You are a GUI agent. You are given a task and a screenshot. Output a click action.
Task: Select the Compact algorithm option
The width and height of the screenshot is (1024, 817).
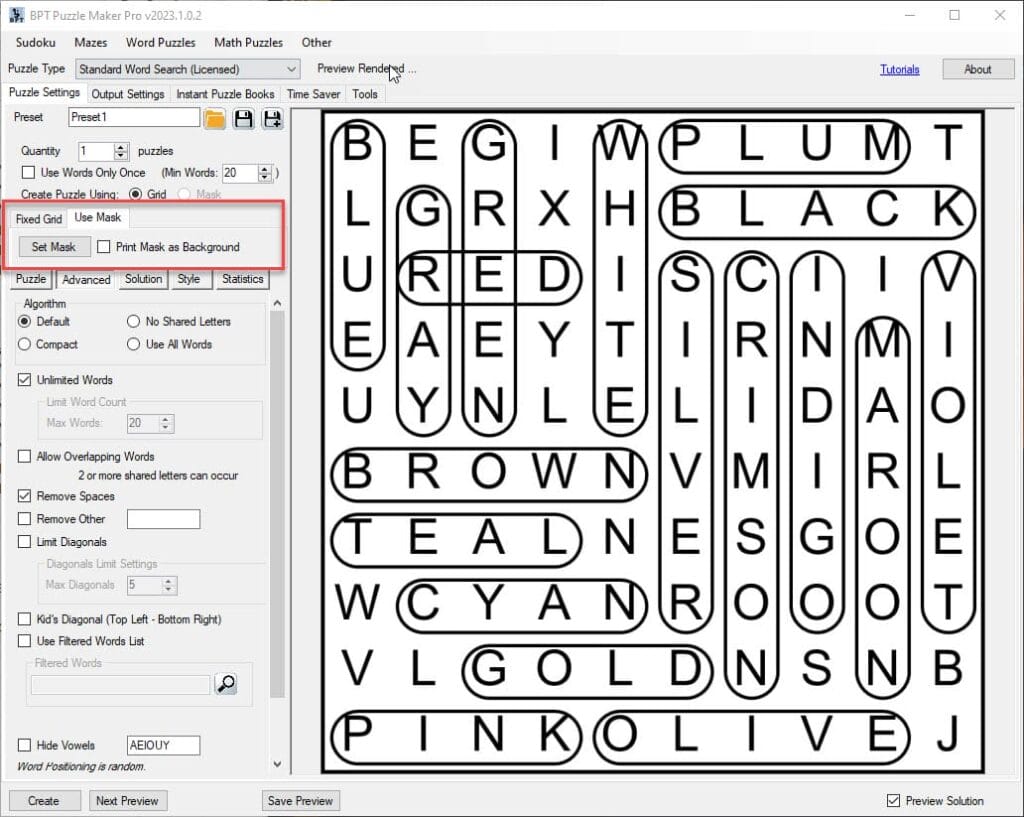pos(25,344)
